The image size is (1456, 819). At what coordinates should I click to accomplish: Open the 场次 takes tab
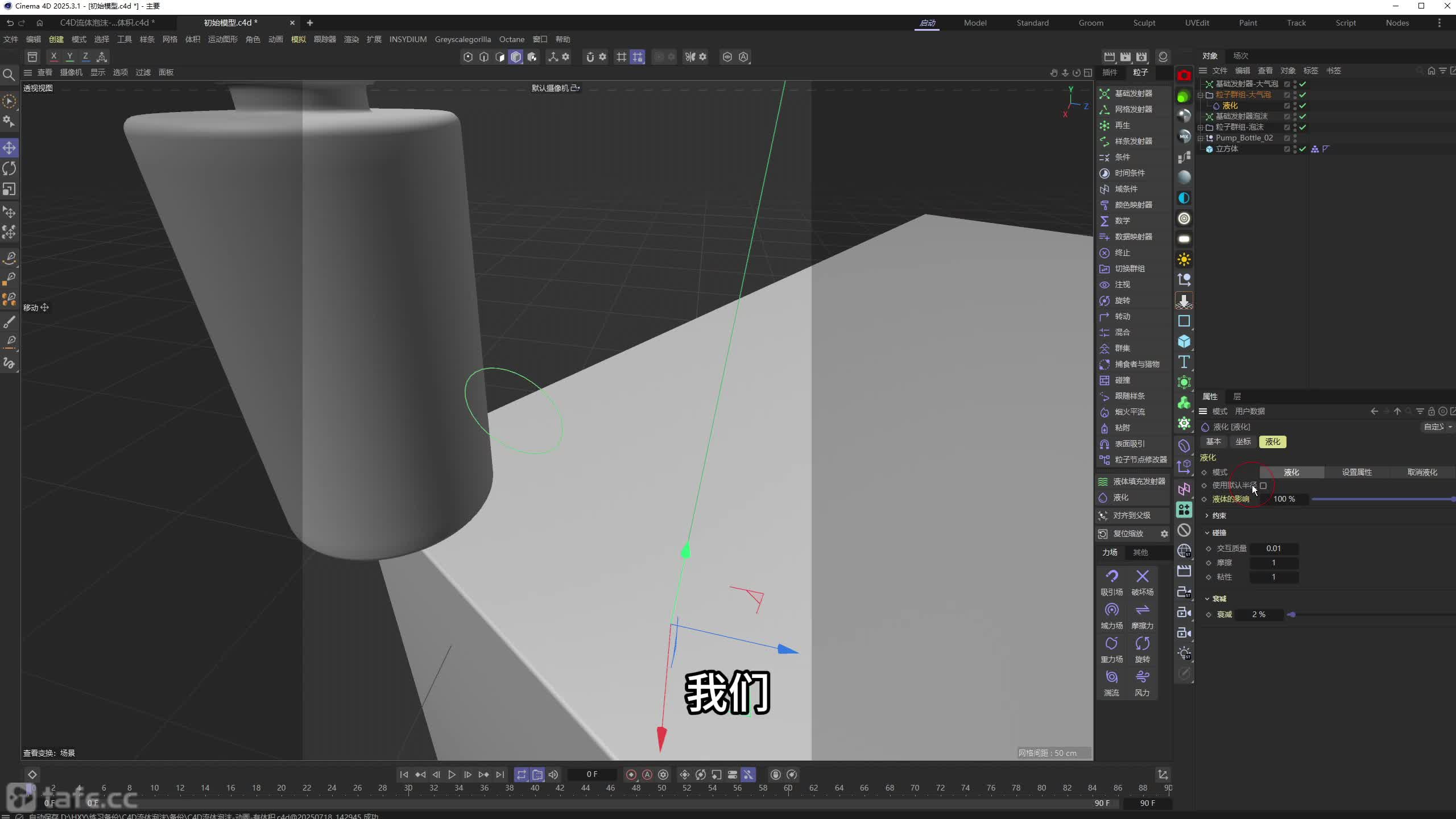point(1240,56)
